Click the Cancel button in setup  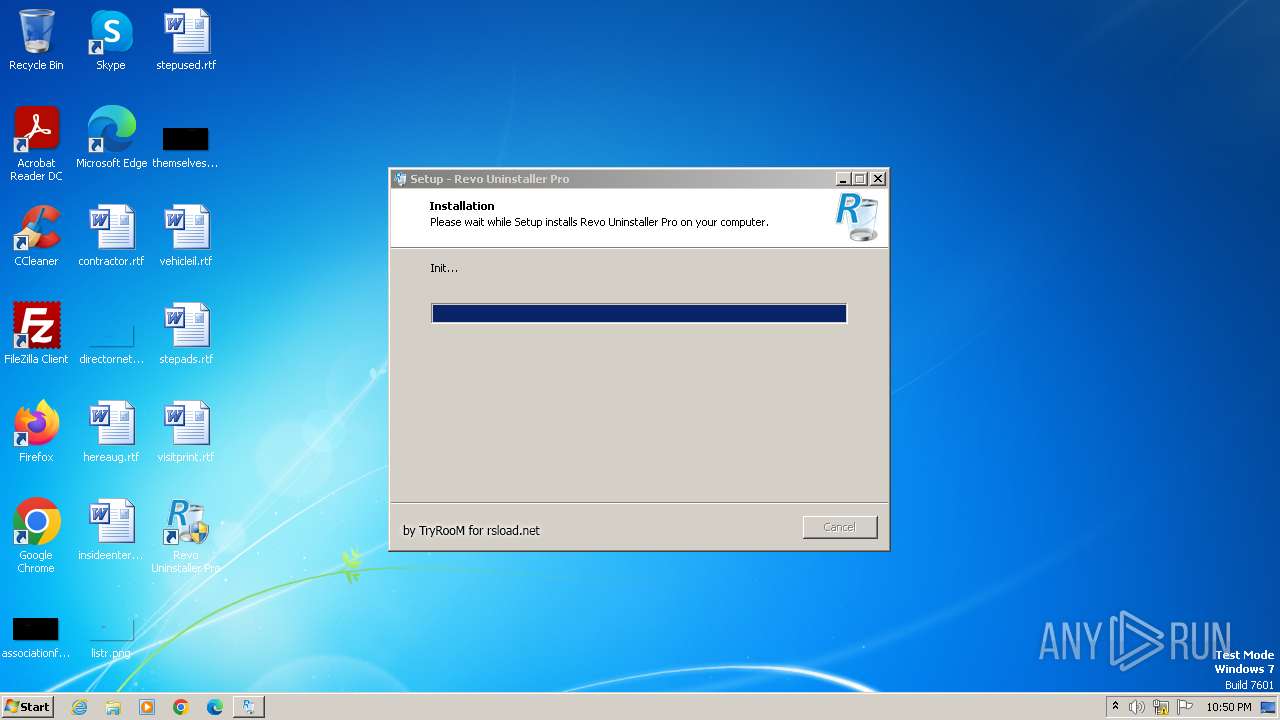click(x=840, y=527)
